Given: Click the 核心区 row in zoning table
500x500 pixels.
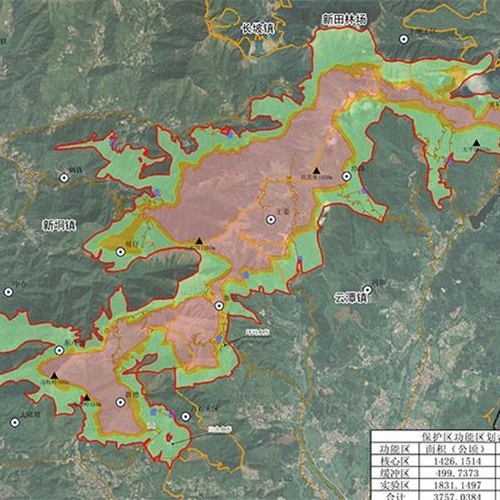Looking at the screenshot, I should (x=436, y=461).
